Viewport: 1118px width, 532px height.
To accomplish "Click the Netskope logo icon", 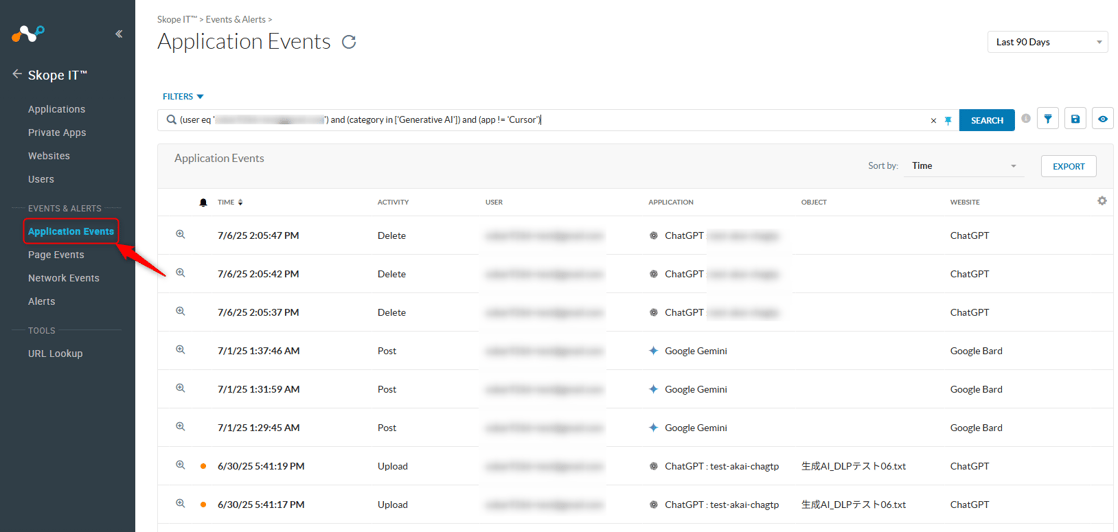I will (29, 34).
